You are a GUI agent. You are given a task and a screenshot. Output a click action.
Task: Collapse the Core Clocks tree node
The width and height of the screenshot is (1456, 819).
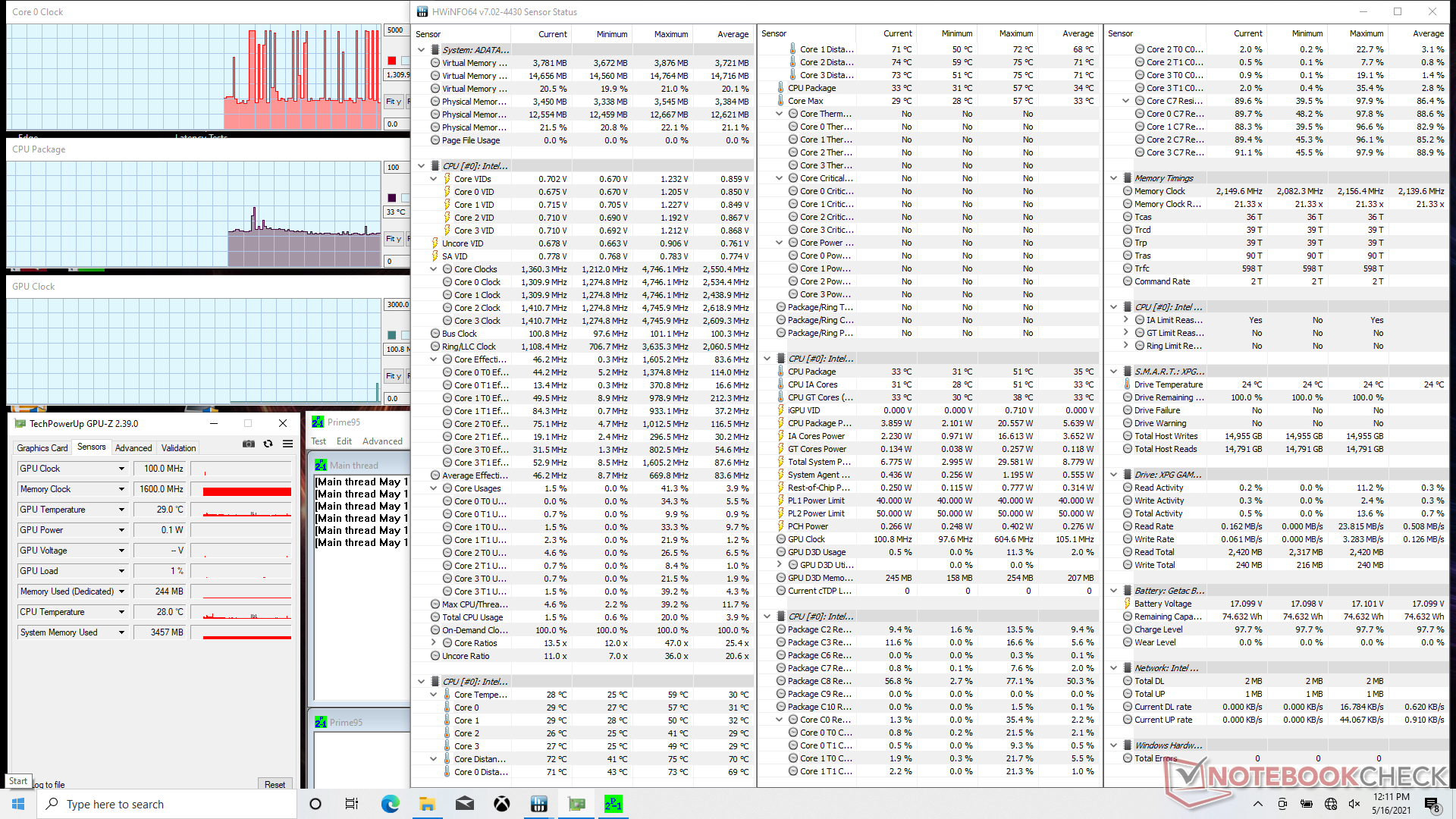coord(434,269)
